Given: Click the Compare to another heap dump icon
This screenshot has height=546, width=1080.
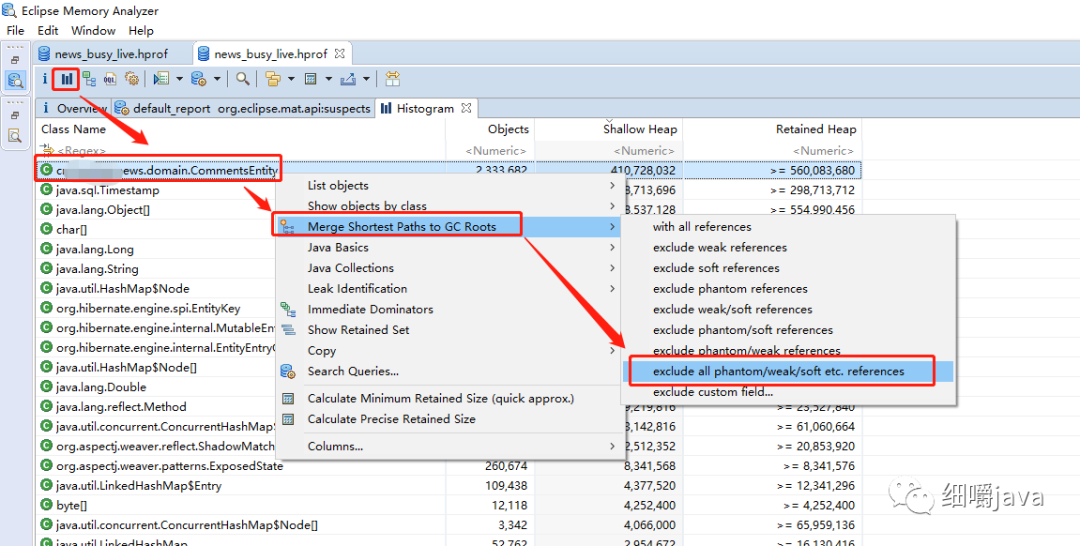Looking at the screenshot, I should point(393,79).
